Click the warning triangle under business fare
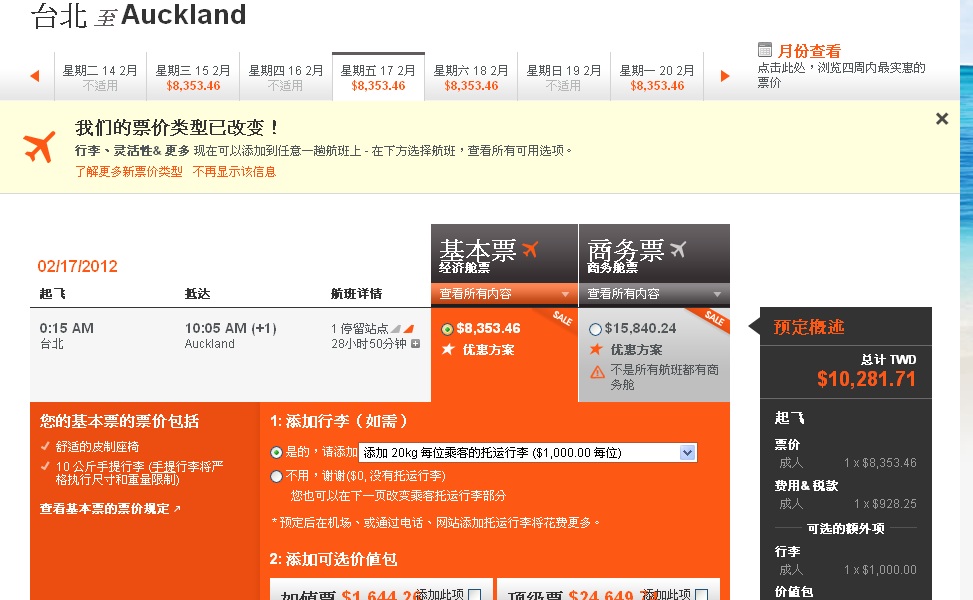The height and width of the screenshot is (600, 973). coord(597,371)
